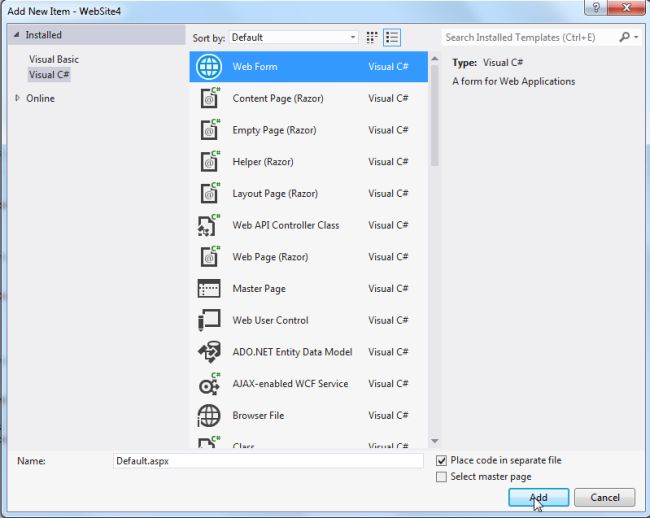Screen dimensions: 650x518
Task: Select the Content Page (Razor) row text
Action: pos(278,99)
